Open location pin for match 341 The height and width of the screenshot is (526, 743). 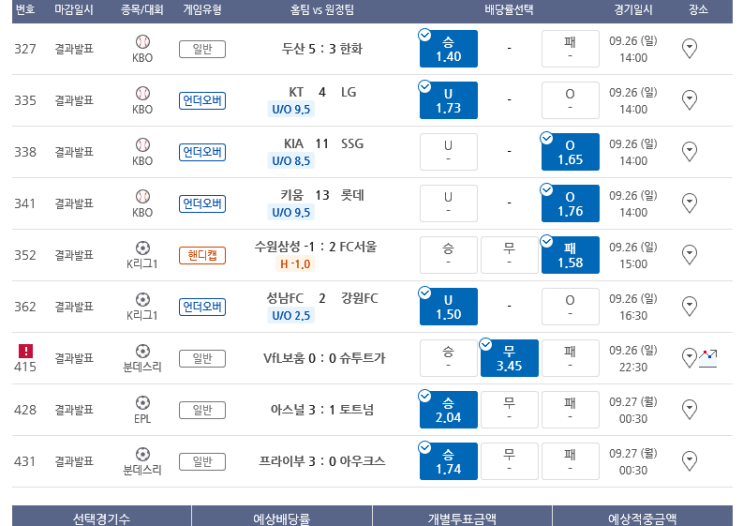[689, 203]
